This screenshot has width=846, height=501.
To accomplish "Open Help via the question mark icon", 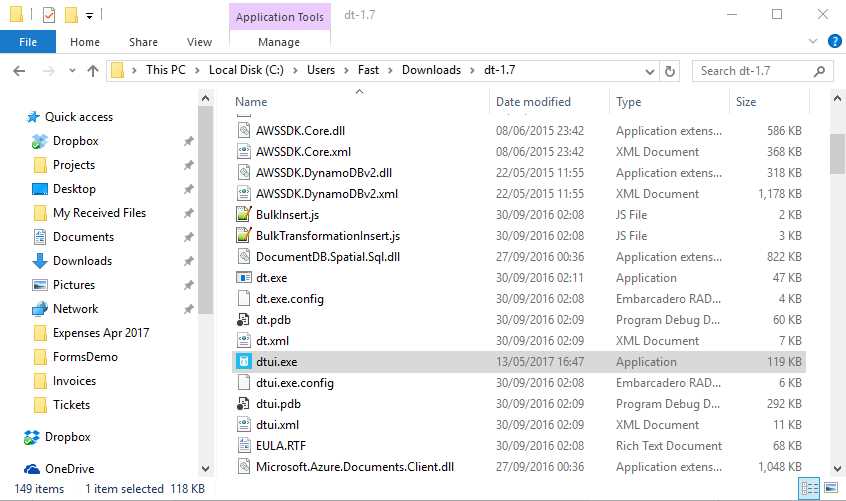I will pyautogui.click(x=834, y=41).
